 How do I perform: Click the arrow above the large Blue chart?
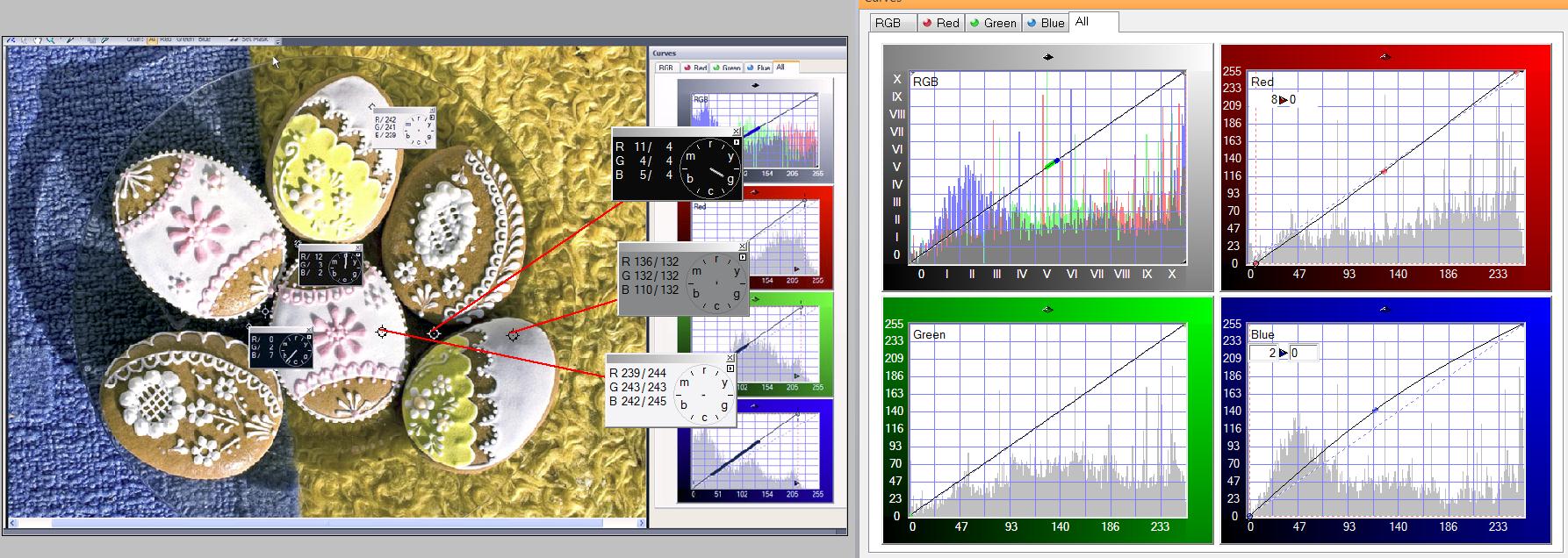1385,309
